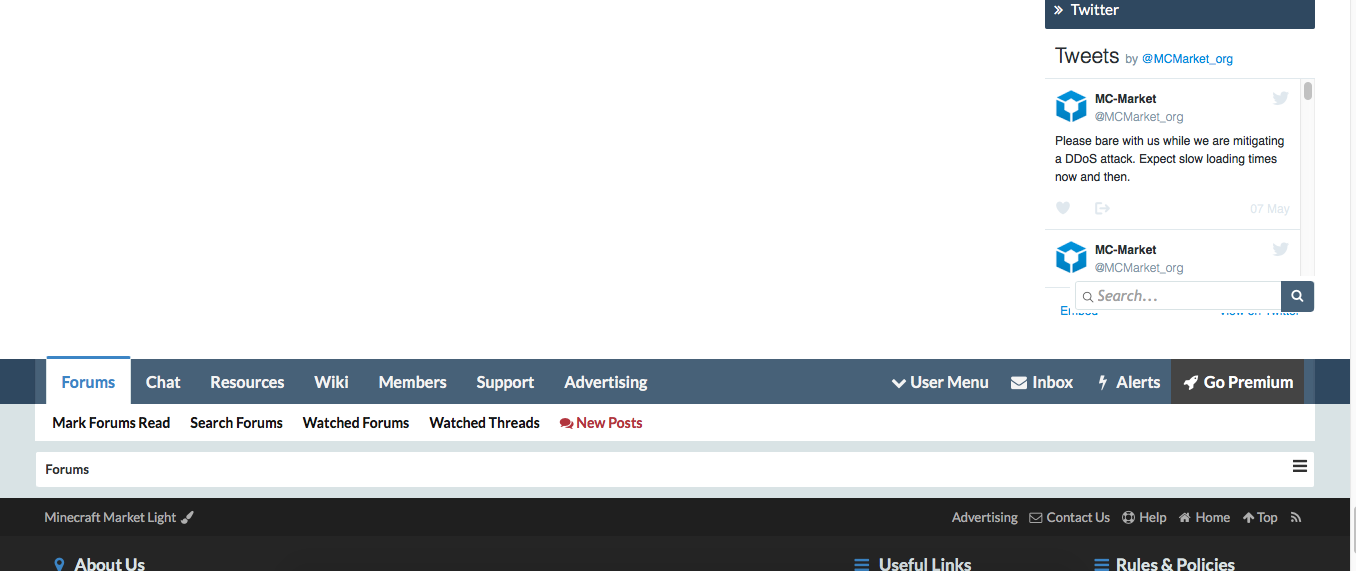Click Advertising link in the footer bar
Image resolution: width=1356 pixels, height=571 pixels.
(x=984, y=517)
